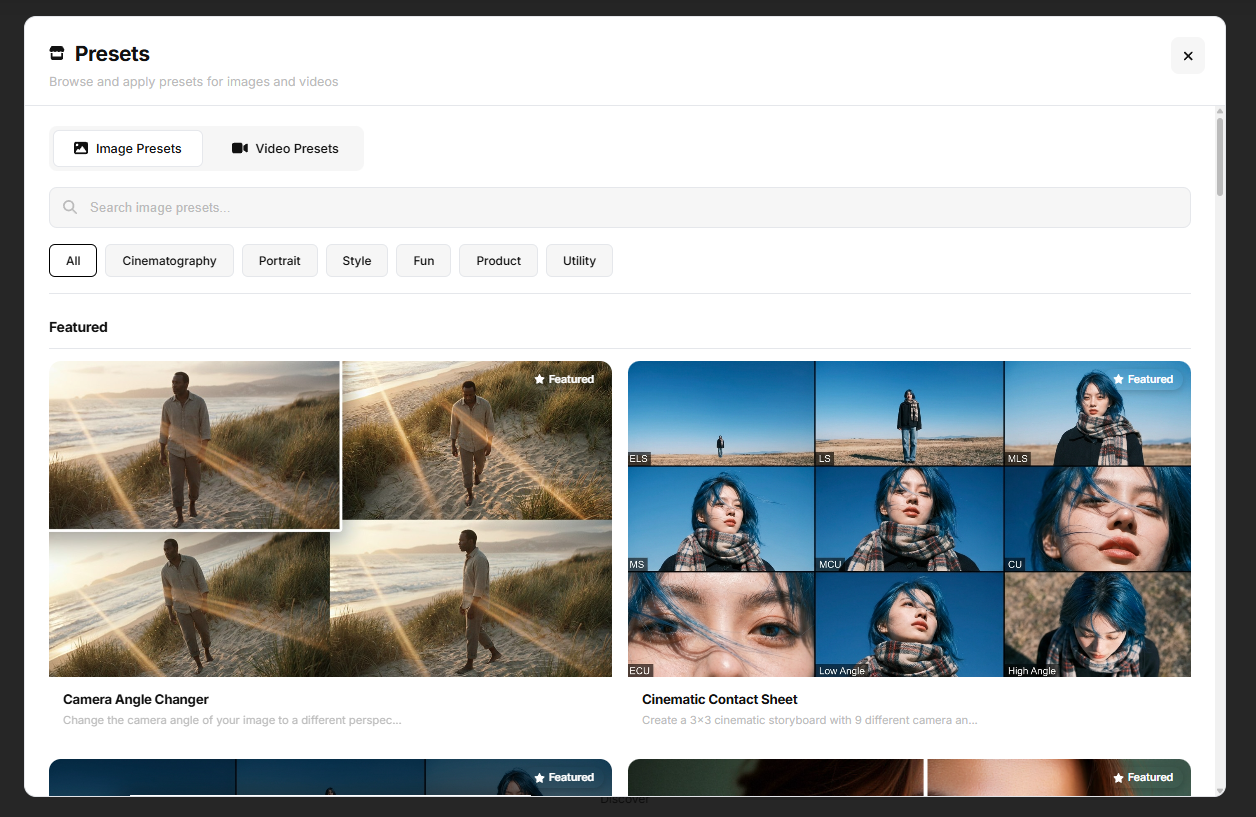
Task: Open the Camera Angle Changer preset
Action: (x=330, y=518)
